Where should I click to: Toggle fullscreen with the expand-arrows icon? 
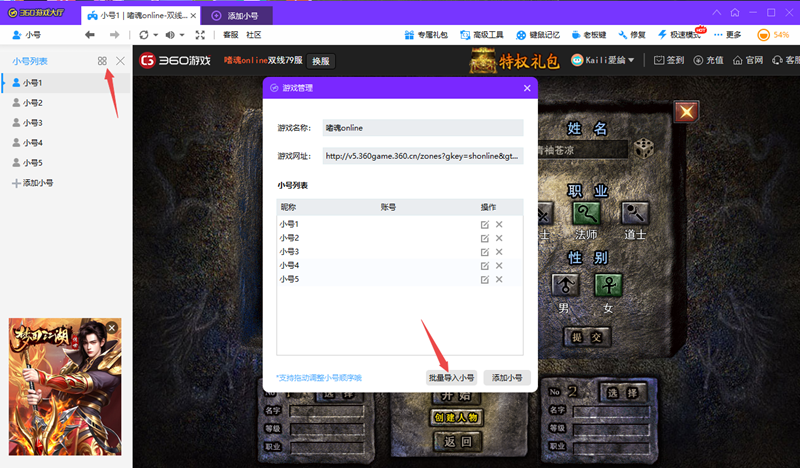[200, 35]
